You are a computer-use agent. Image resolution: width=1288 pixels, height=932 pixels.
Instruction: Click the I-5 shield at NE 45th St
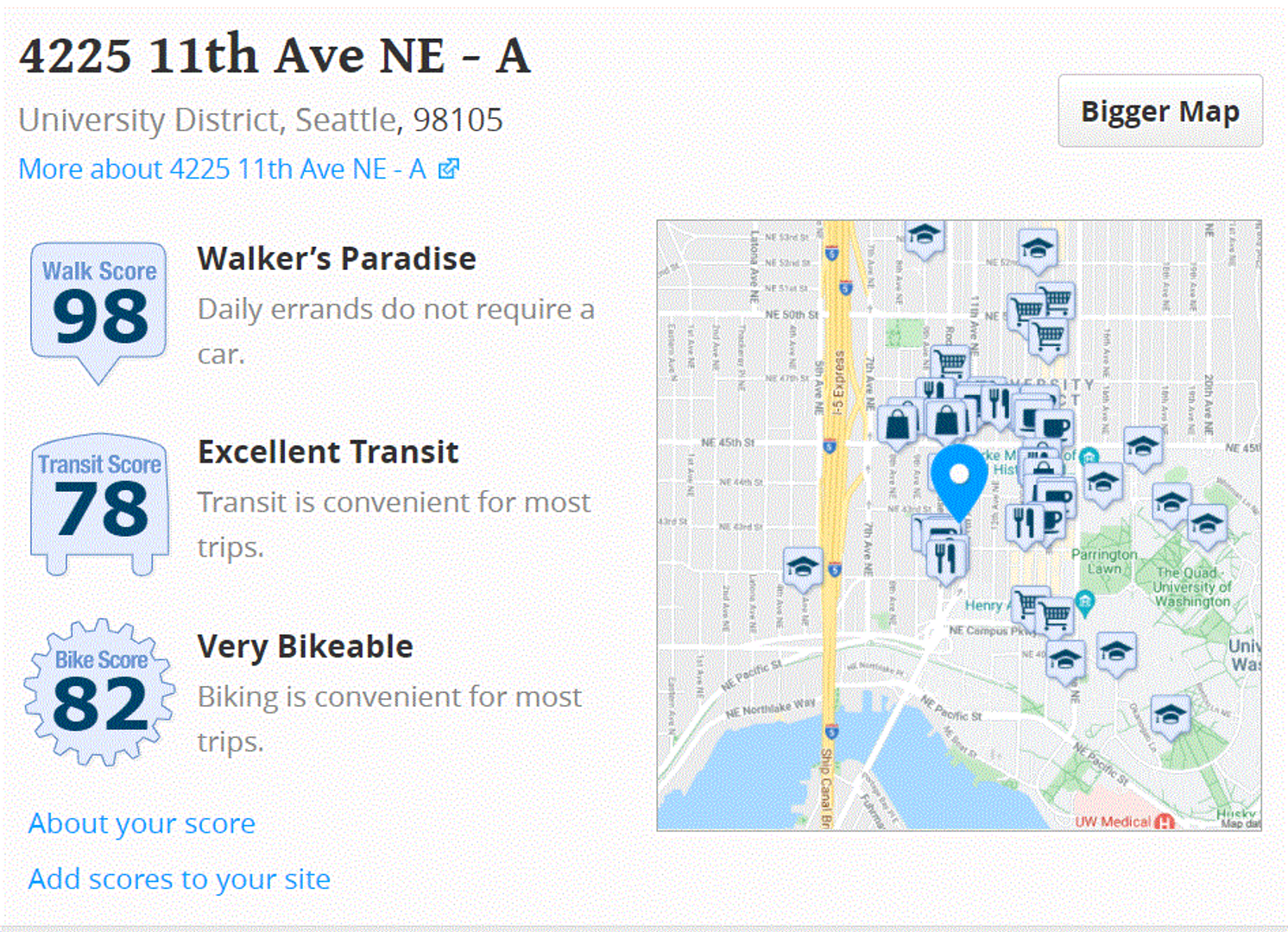click(x=830, y=446)
